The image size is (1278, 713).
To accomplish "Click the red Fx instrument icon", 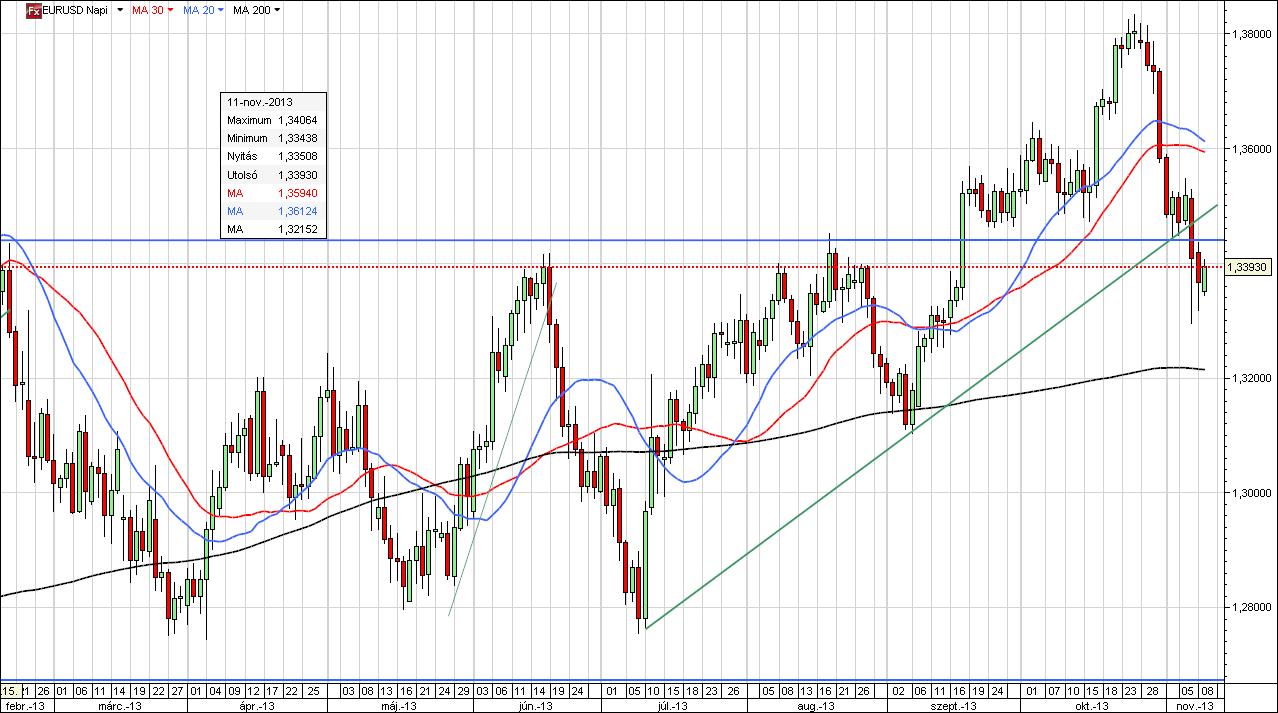I will pyautogui.click(x=34, y=10).
